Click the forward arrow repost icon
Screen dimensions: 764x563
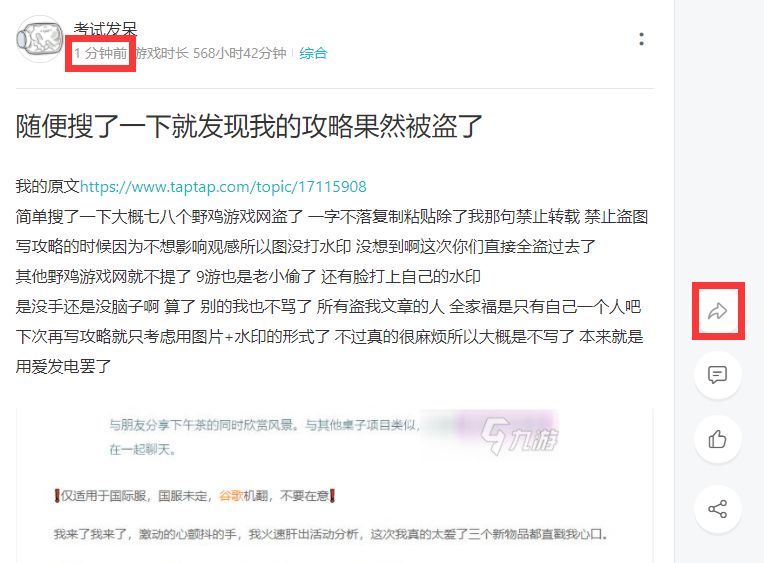pos(718,311)
